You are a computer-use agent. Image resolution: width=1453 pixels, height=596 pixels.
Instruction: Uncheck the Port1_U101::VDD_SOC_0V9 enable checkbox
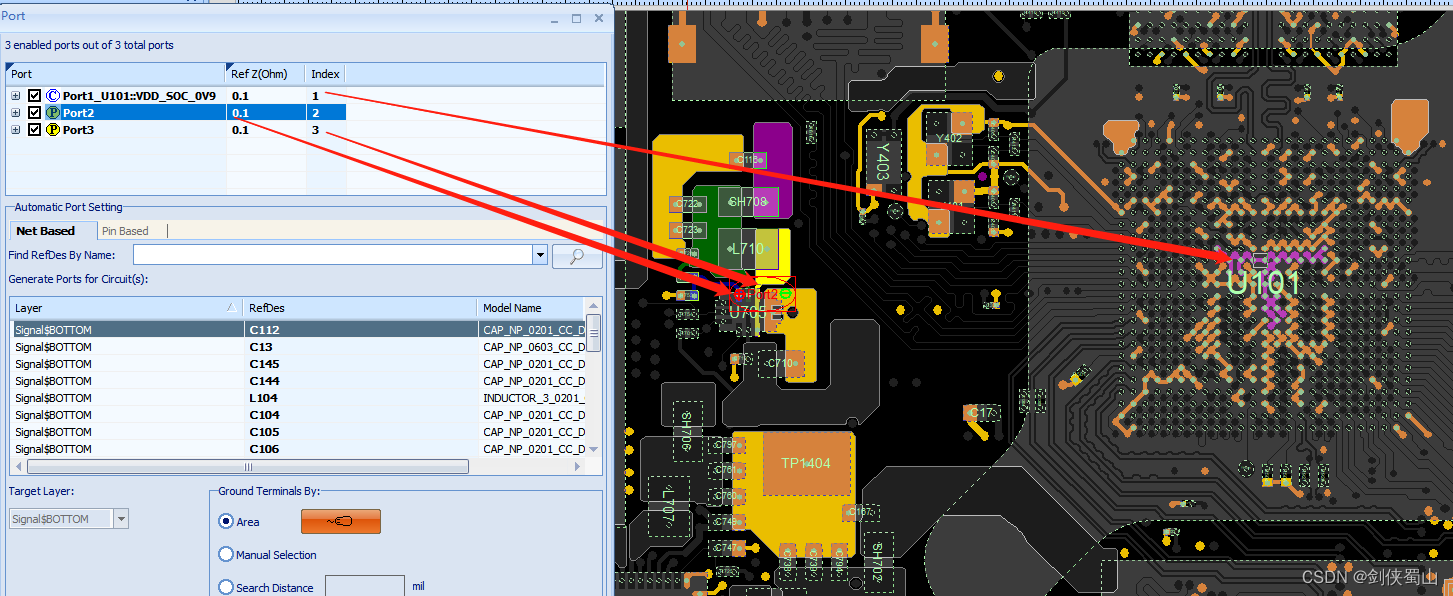pos(35,95)
